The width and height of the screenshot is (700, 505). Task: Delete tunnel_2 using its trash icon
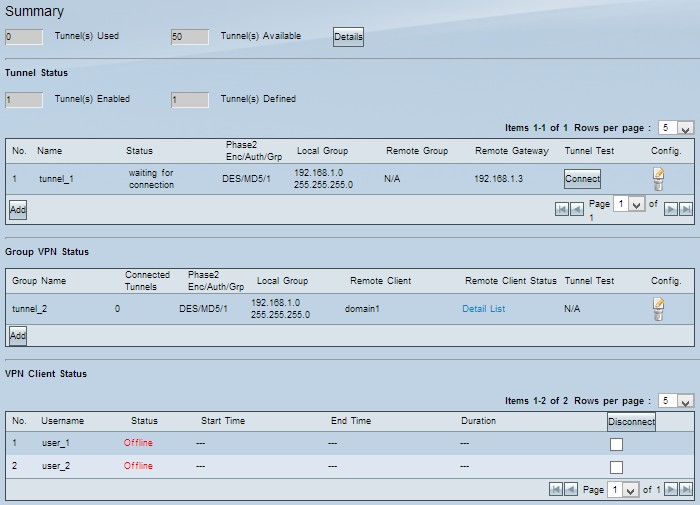(x=658, y=315)
